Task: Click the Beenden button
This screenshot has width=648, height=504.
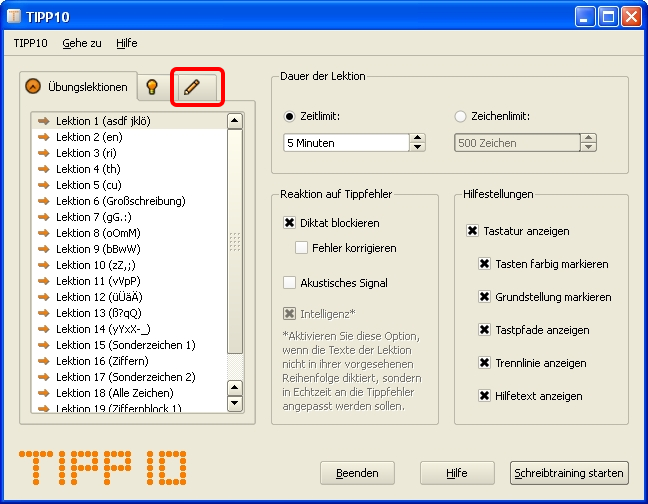Action: click(357, 473)
